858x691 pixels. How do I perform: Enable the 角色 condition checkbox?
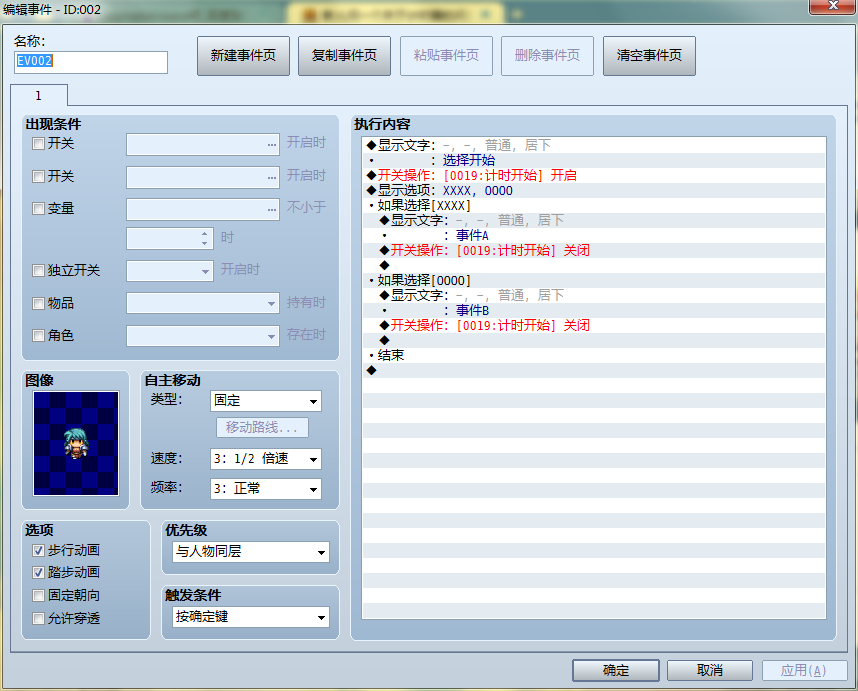coord(38,335)
